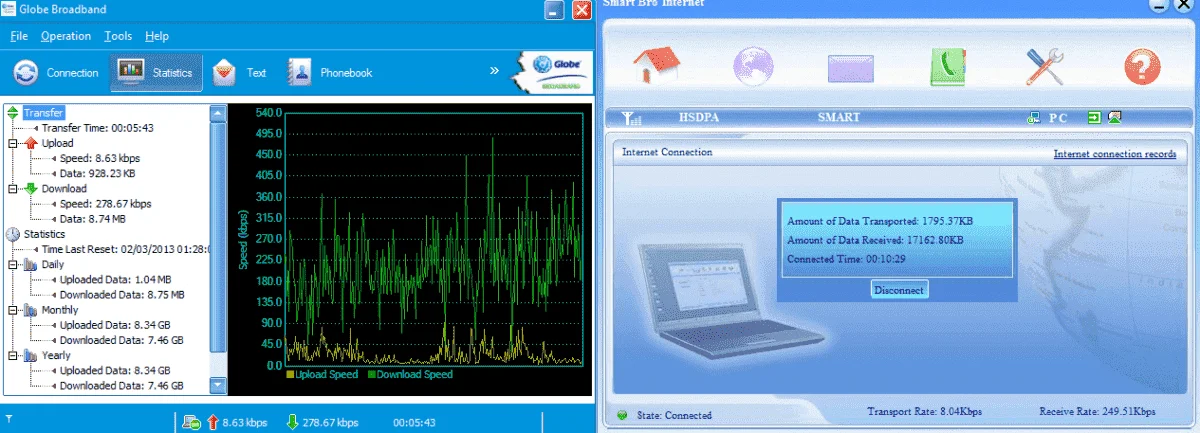Image resolution: width=1200 pixels, height=433 pixels.
Task: Open the Operation menu
Action: pos(66,36)
